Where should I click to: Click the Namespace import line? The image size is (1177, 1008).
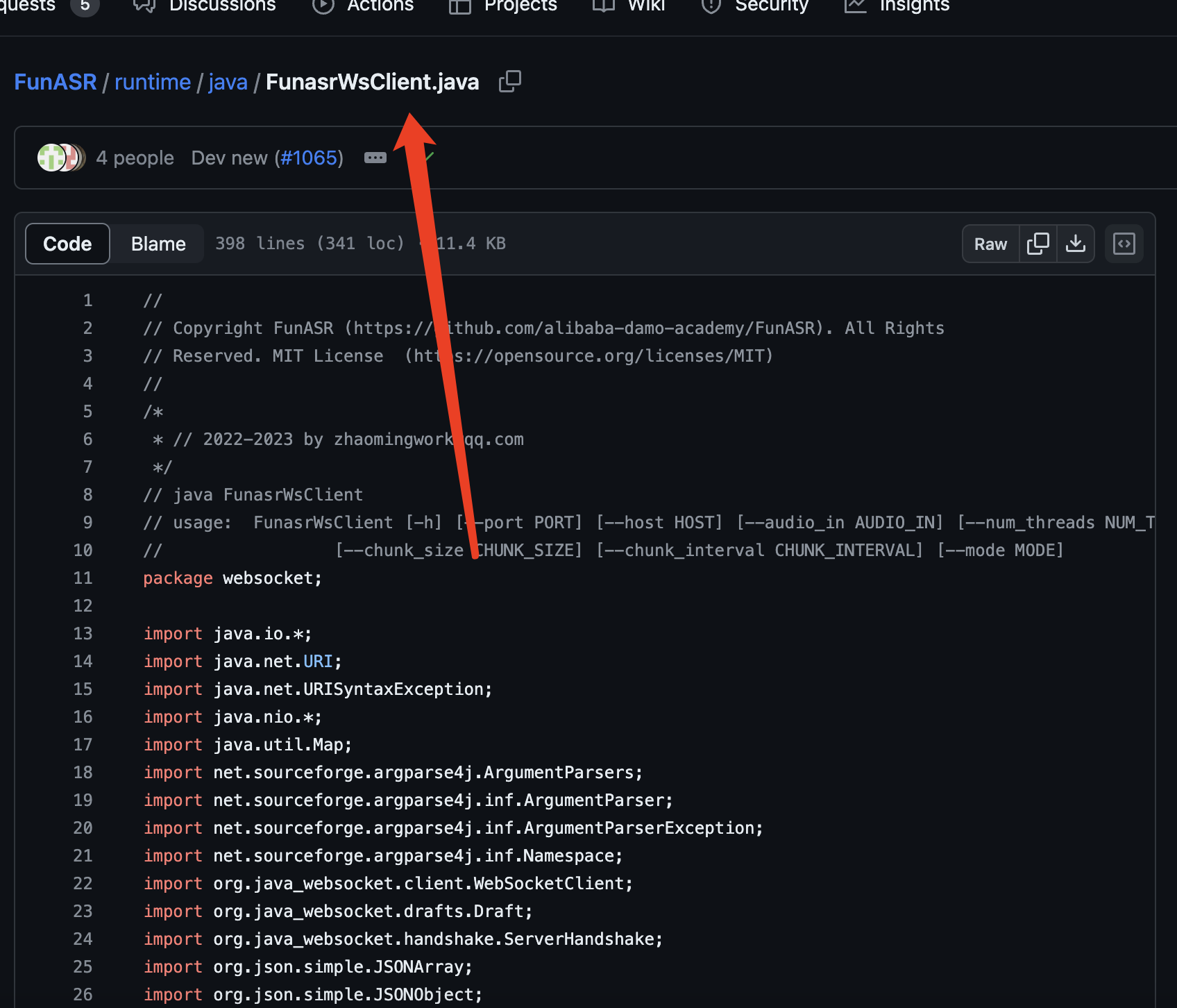[383, 856]
